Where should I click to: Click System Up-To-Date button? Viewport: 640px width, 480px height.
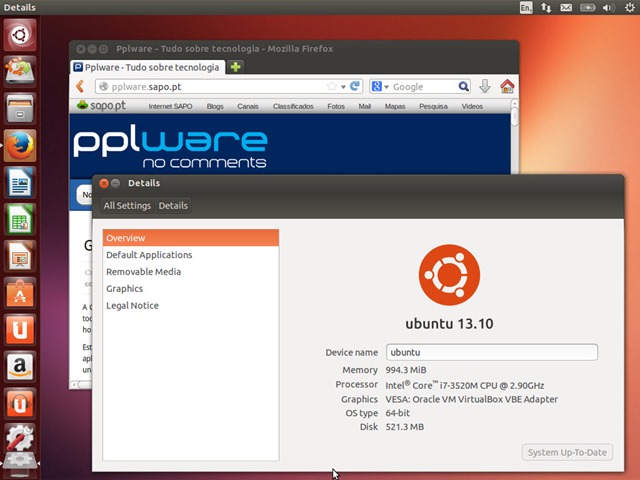tap(567, 452)
